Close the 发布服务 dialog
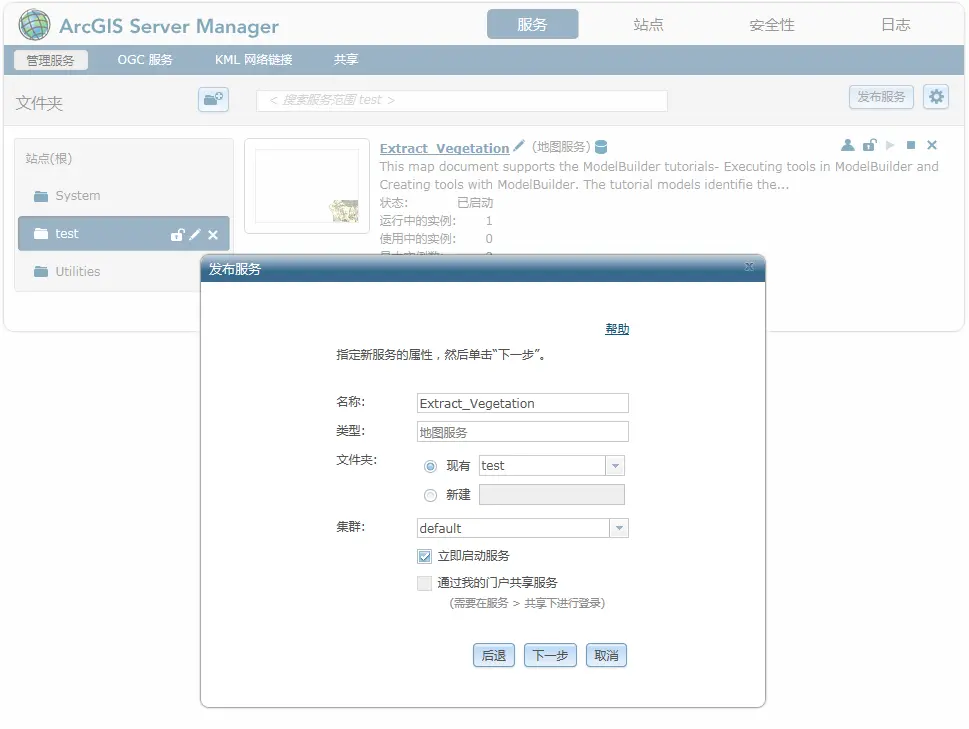 point(749,266)
